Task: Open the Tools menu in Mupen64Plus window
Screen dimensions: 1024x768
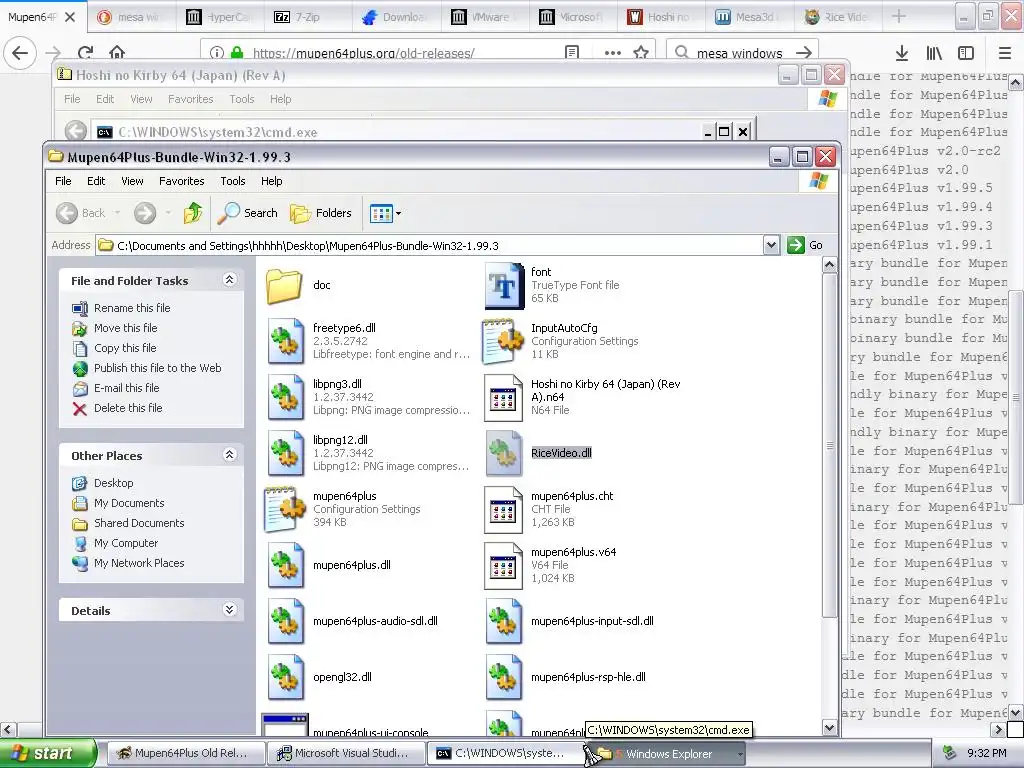Action: pyautogui.click(x=232, y=181)
